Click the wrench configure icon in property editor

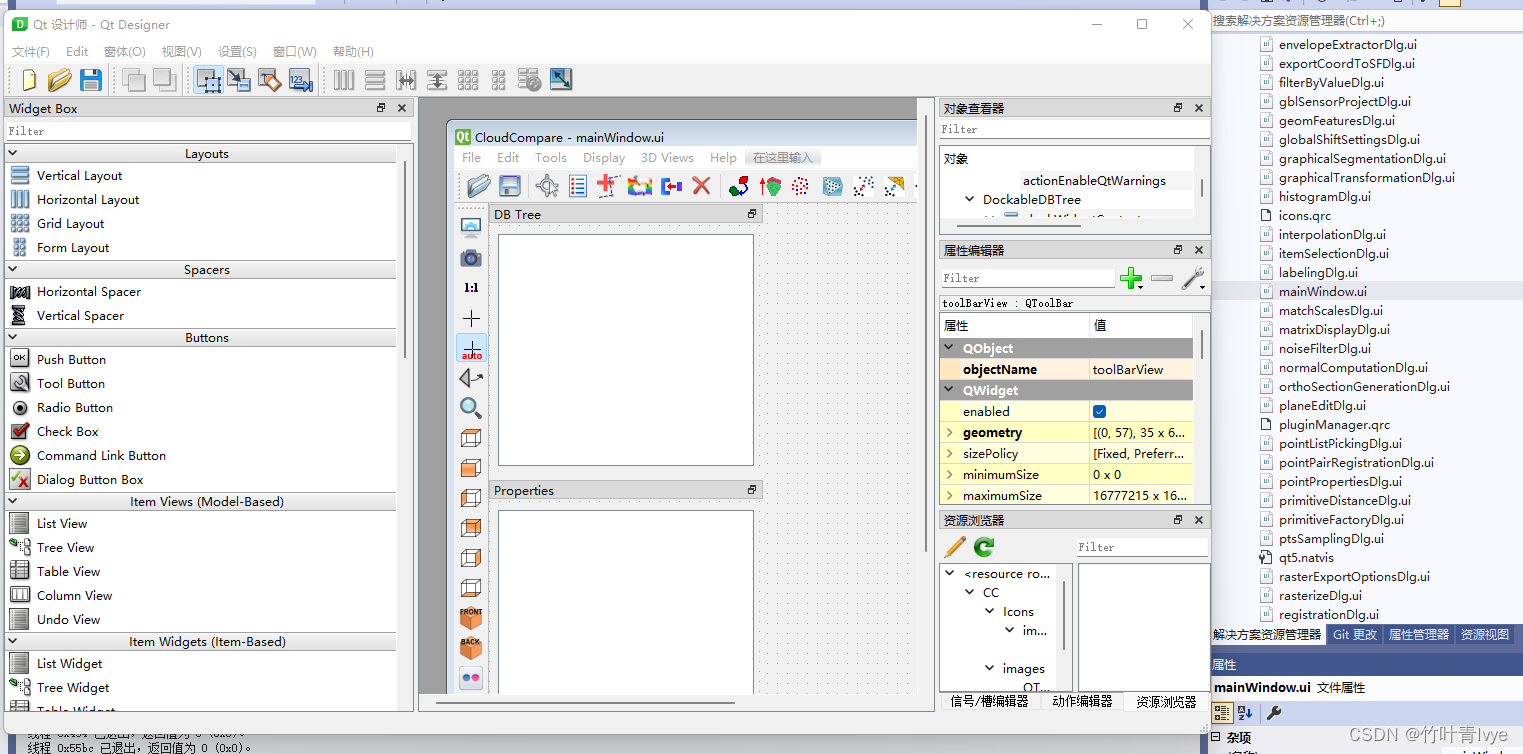1193,278
